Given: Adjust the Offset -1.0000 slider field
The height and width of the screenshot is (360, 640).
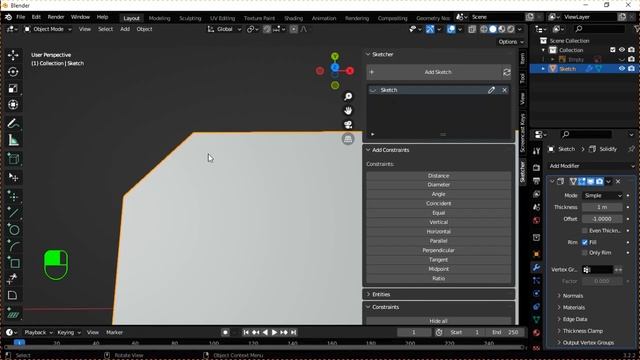Looking at the screenshot, I should tap(602, 219).
